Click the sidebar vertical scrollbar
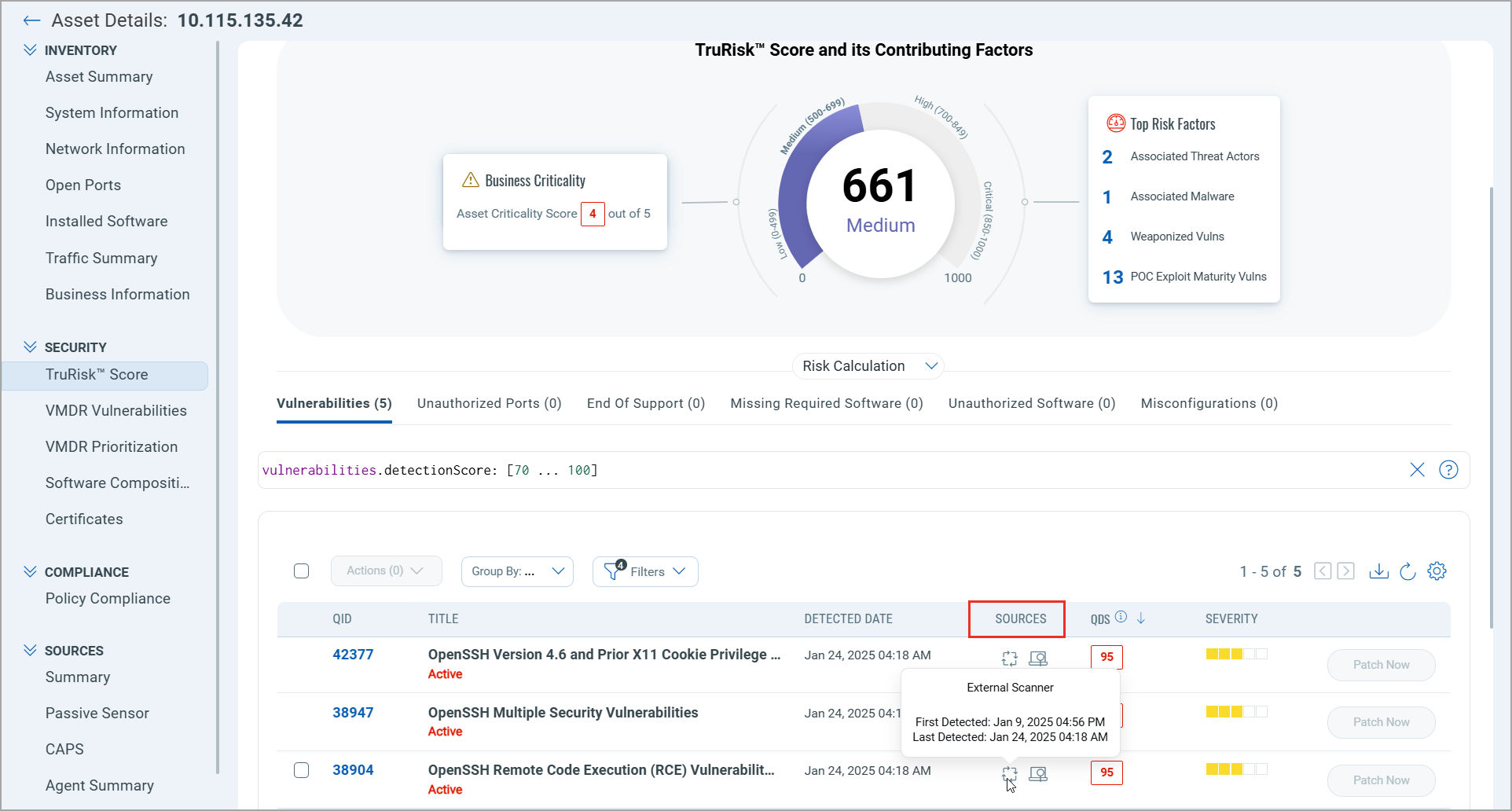Screen dimensions: 1512x811 click(218, 409)
